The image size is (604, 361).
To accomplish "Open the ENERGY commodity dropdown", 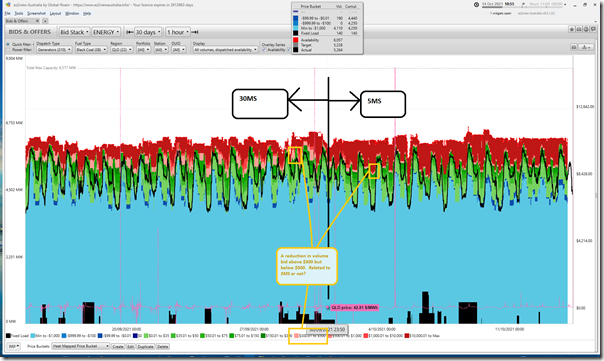I will pyautogui.click(x=106, y=32).
